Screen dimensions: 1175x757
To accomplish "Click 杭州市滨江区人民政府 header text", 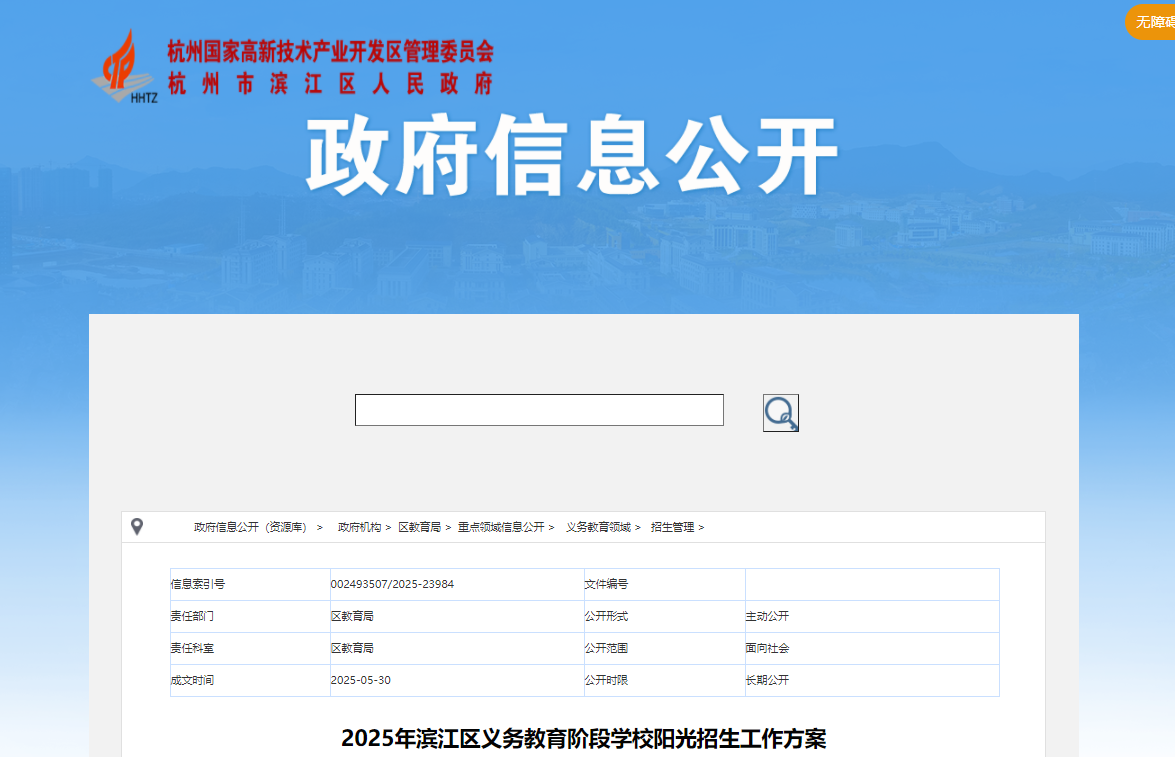I will [330, 84].
